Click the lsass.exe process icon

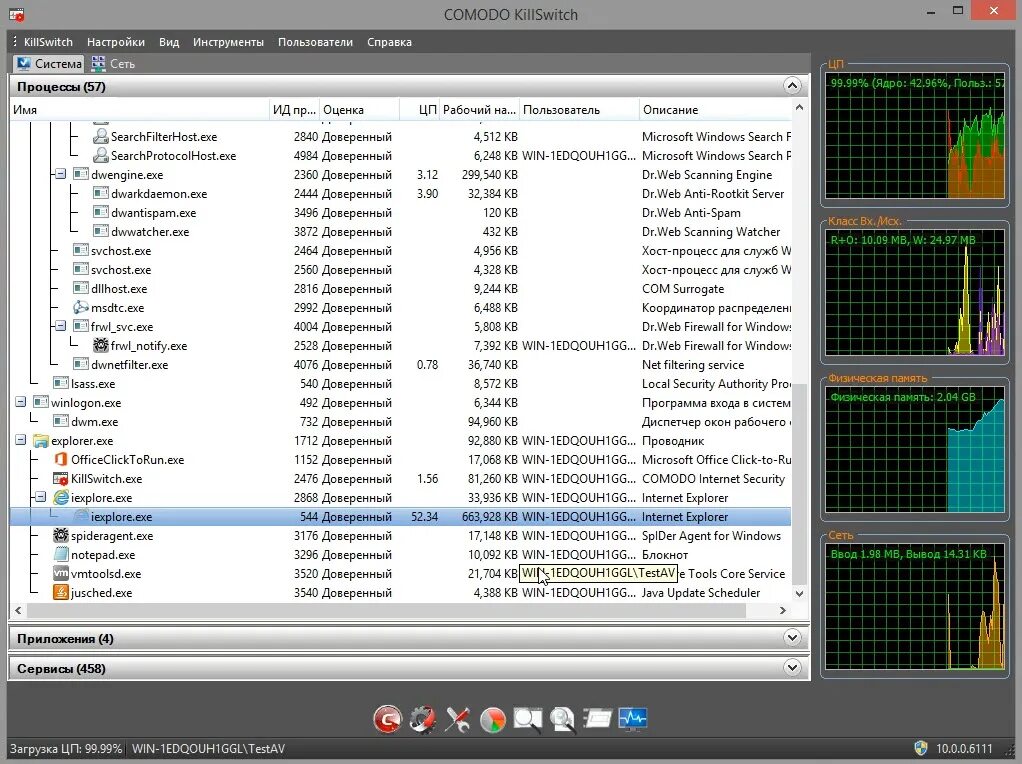pyautogui.click(x=61, y=383)
